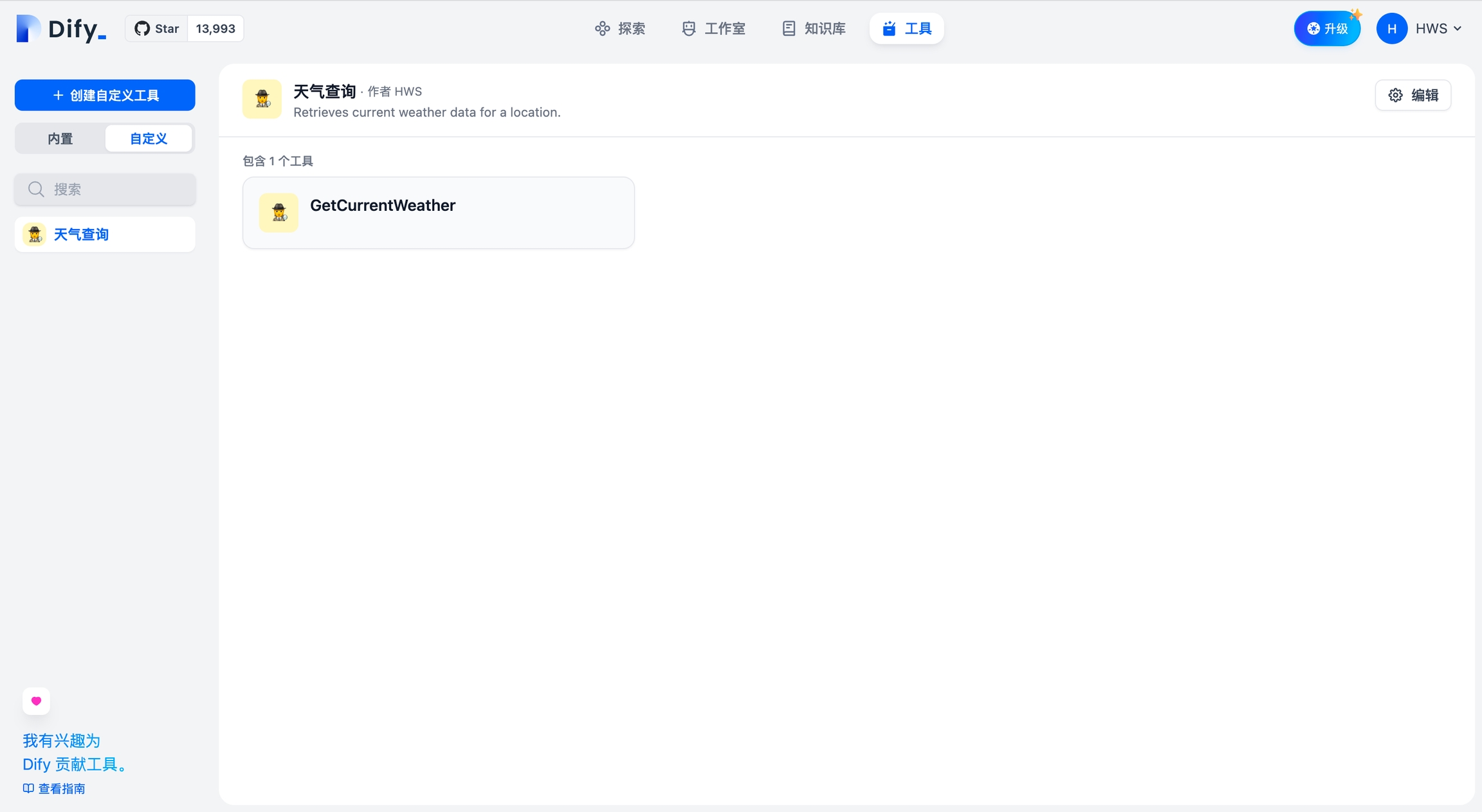1482x812 pixels.
Task: Click 创建自定义工具 create custom tool button
Action: coord(105,95)
